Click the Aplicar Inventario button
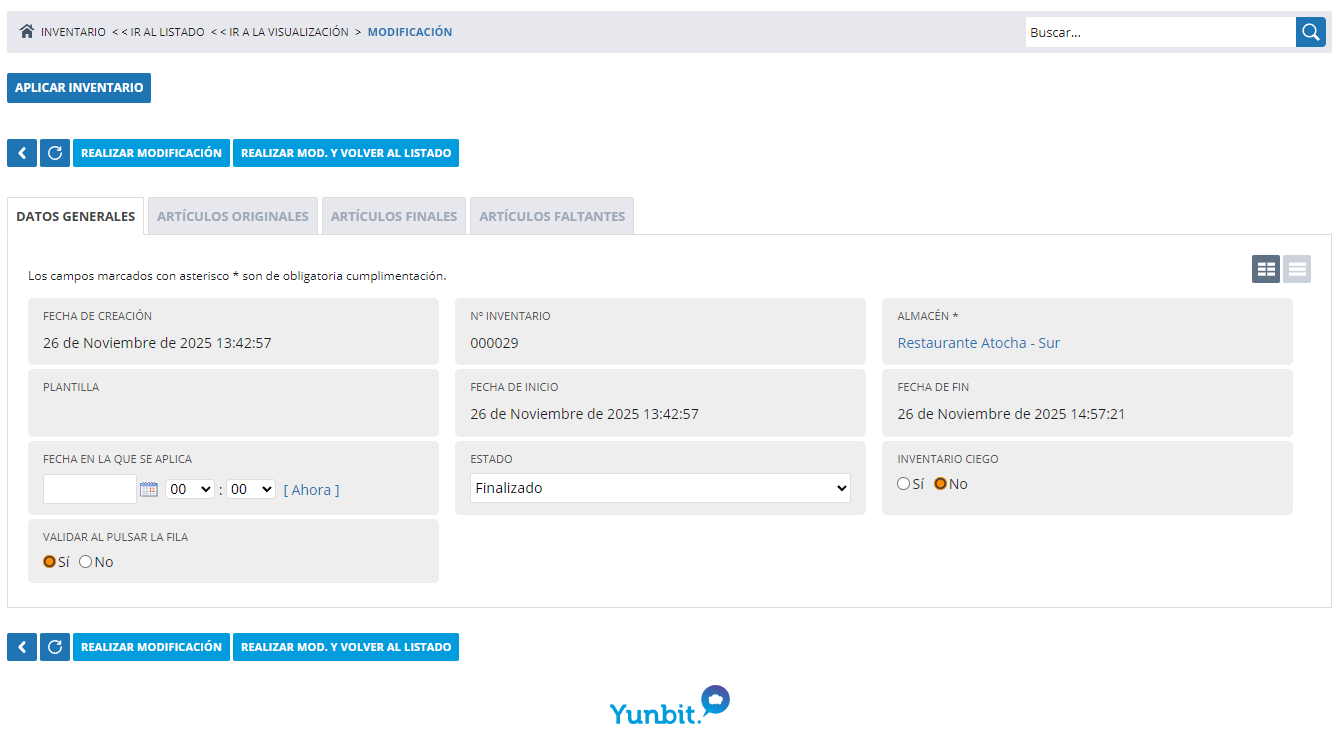 79,88
